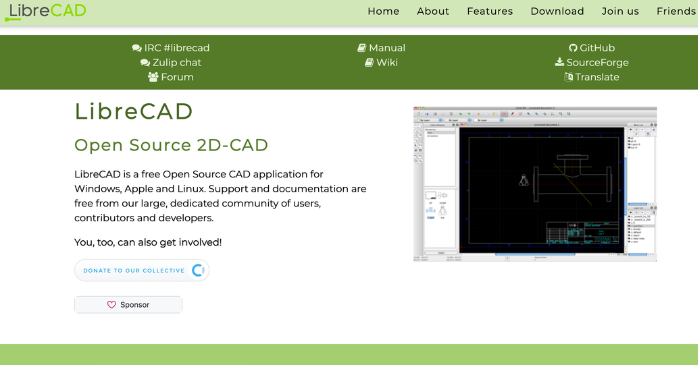Click the Sponsor button
Image resolution: width=698 pixels, height=365 pixels.
[128, 305]
